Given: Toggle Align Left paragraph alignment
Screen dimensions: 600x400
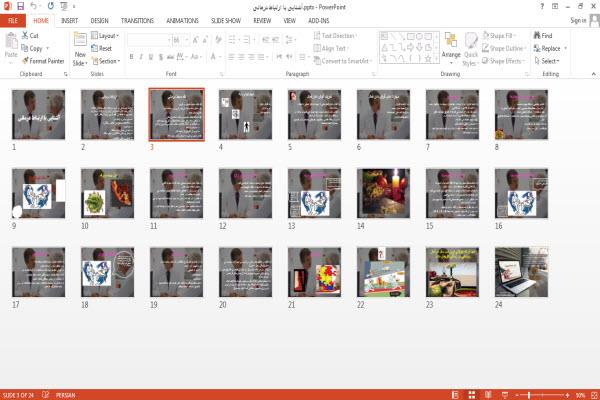Looking at the screenshot, I should (232, 57).
